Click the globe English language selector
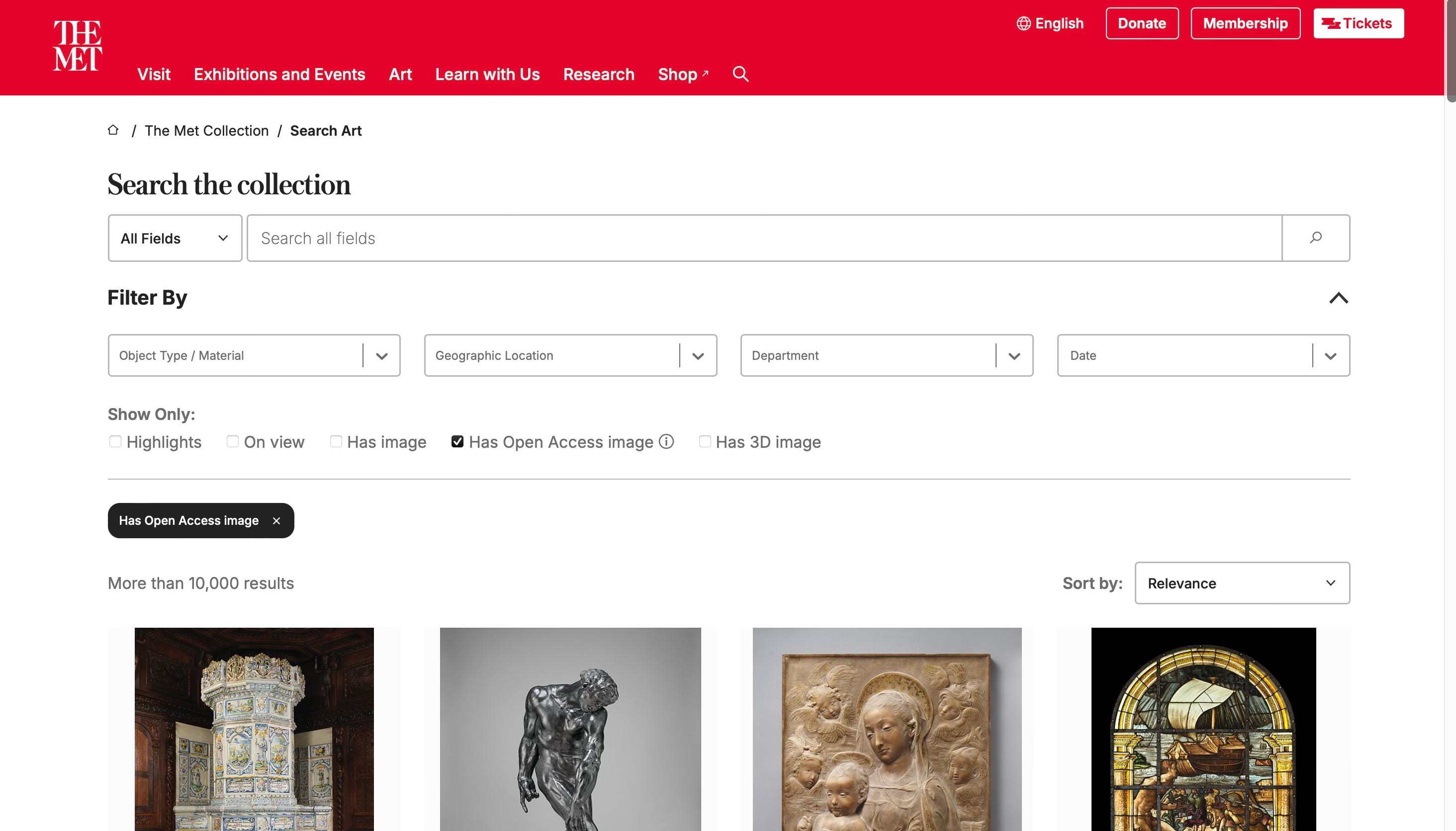 point(1050,23)
